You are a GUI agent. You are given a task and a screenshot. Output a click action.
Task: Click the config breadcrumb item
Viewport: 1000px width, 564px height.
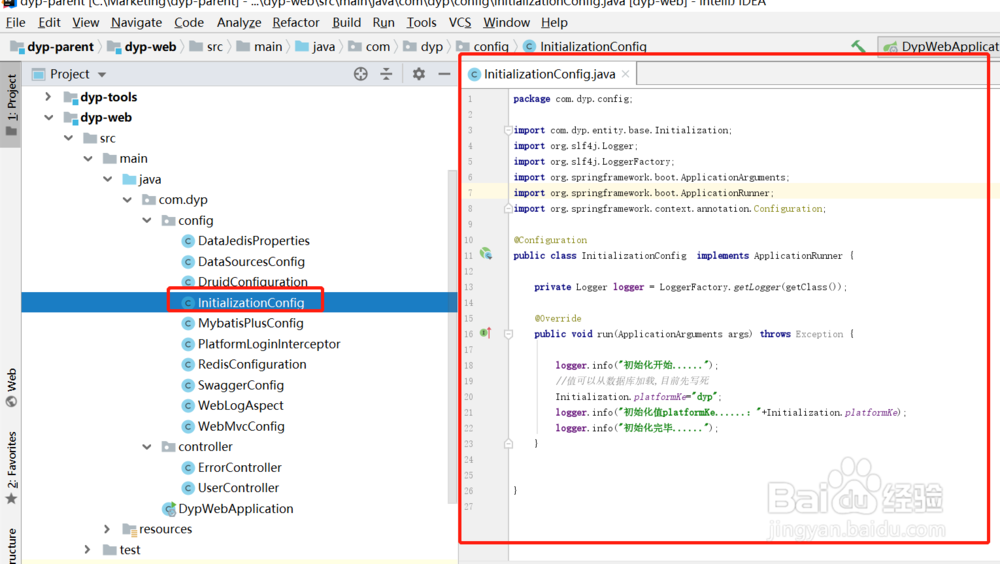coord(483,47)
